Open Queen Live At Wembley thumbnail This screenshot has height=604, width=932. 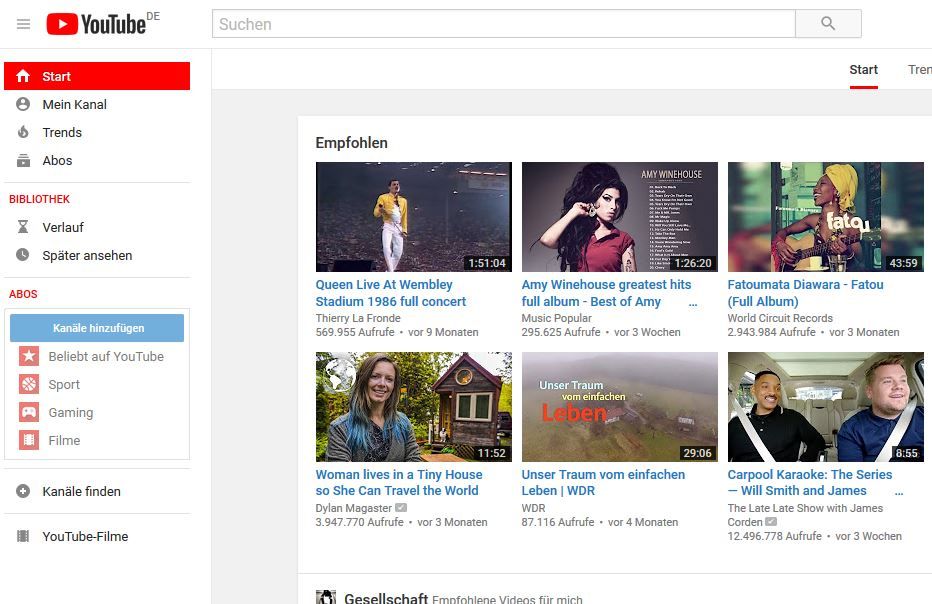(414, 217)
